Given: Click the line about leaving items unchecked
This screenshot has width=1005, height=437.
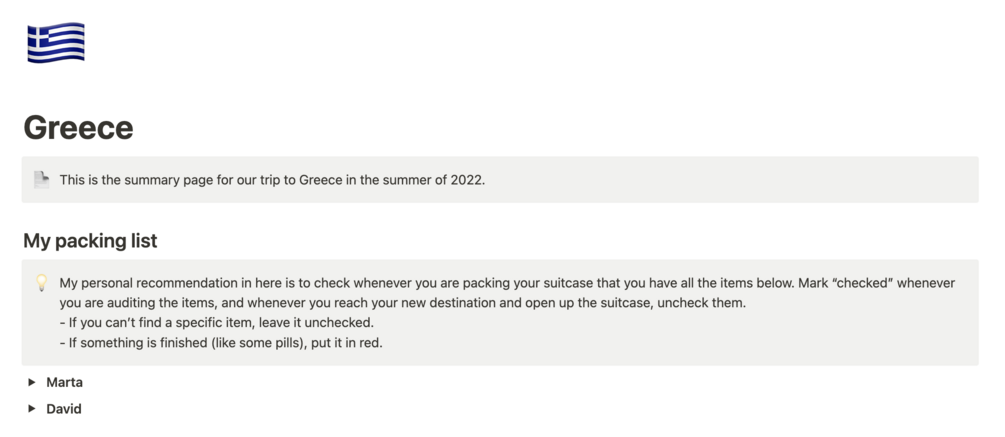Looking at the screenshot, I should point(217,322).
